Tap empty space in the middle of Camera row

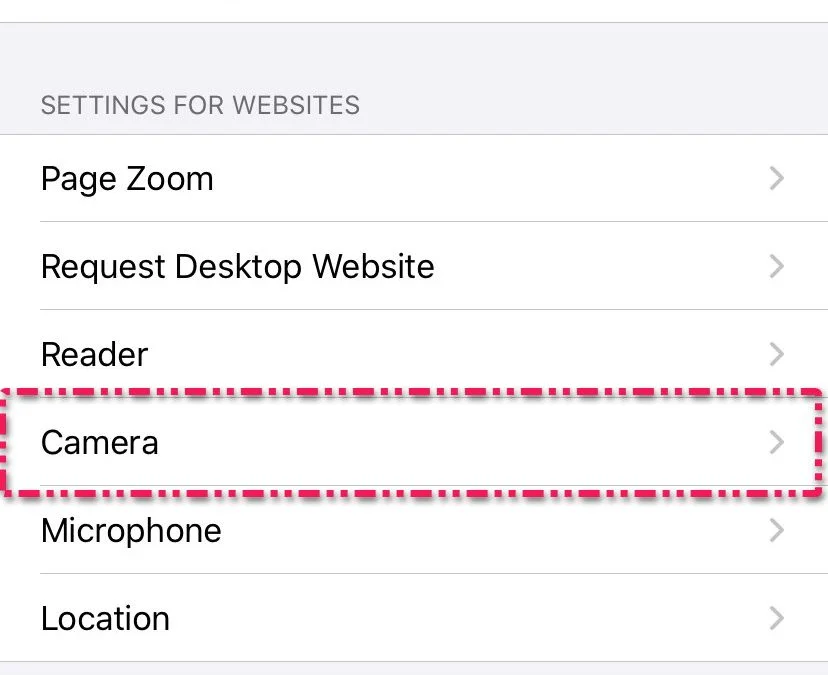[450, 442]
